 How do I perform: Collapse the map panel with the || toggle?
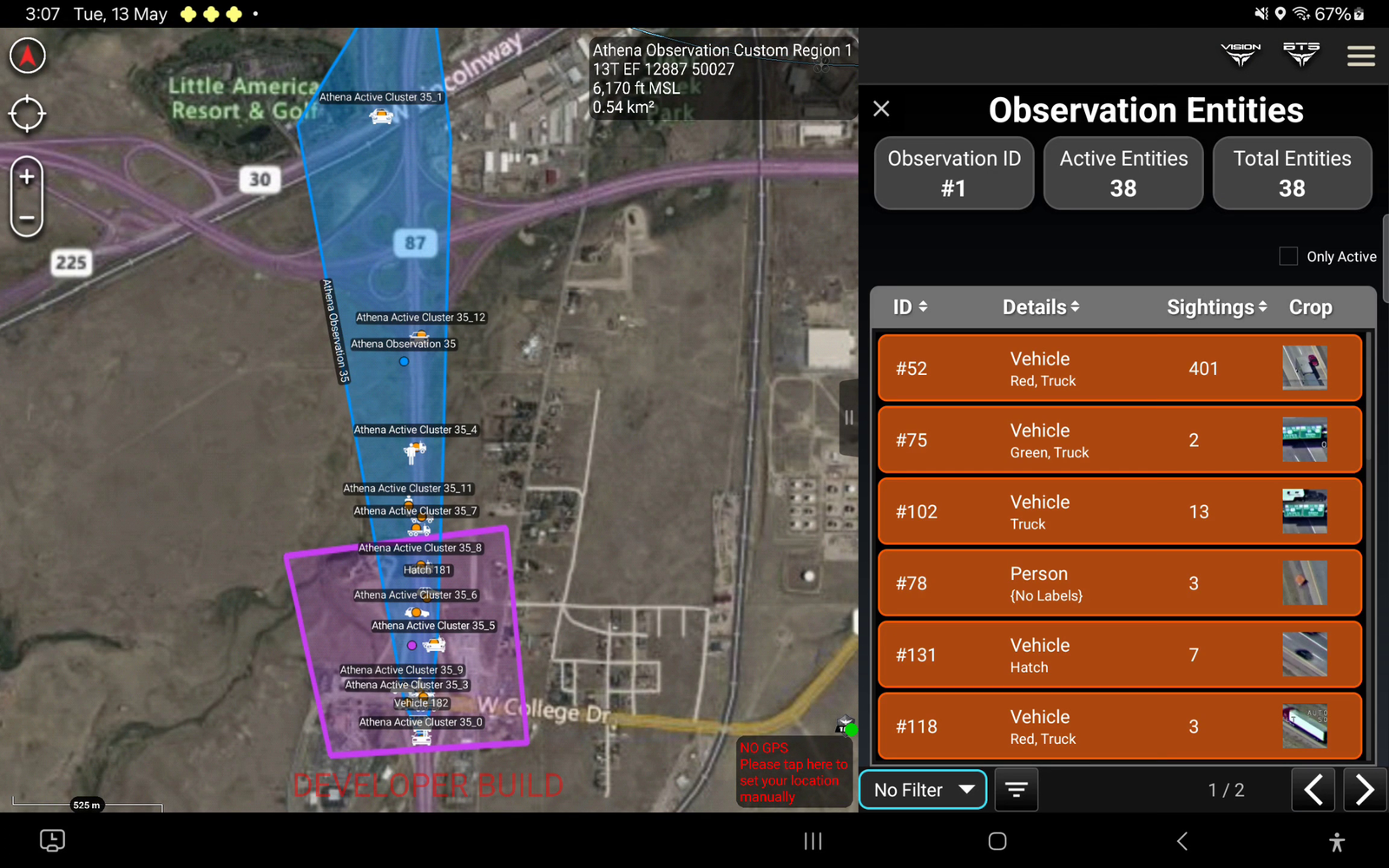848,417
